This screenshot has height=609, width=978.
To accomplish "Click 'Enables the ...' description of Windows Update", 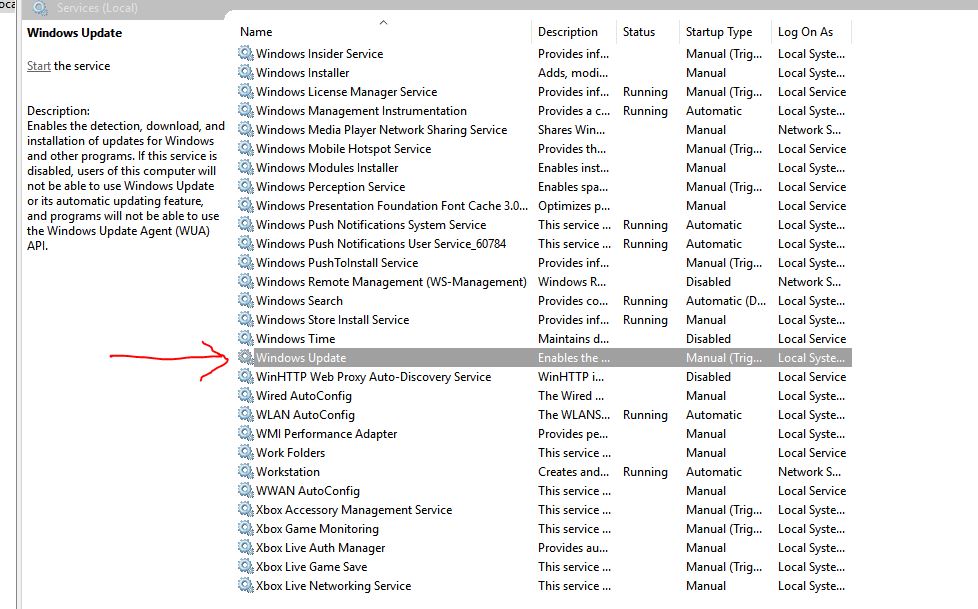I will pyautogui.click(x=574, y=358).
